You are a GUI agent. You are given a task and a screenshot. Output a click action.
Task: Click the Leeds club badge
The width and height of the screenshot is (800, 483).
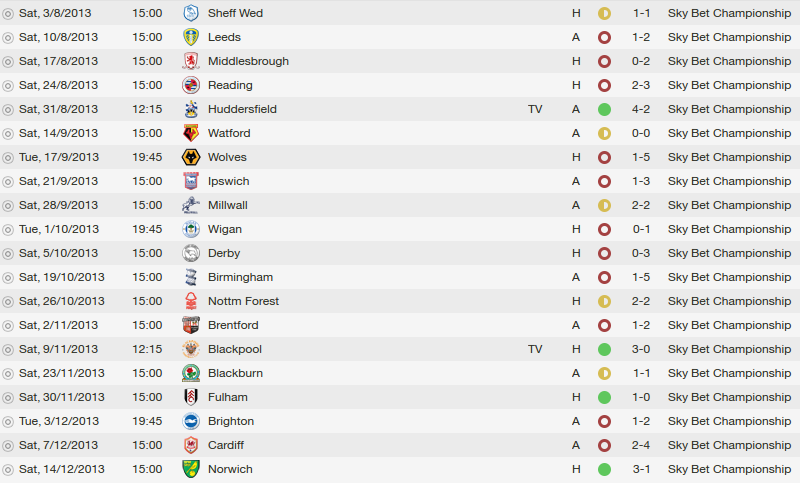tap(191, 37)
